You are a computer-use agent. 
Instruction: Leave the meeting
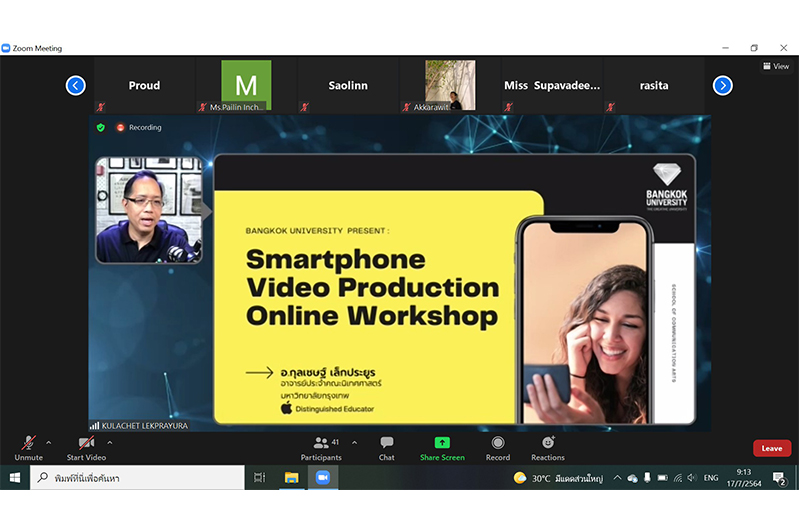coord(772,448)
